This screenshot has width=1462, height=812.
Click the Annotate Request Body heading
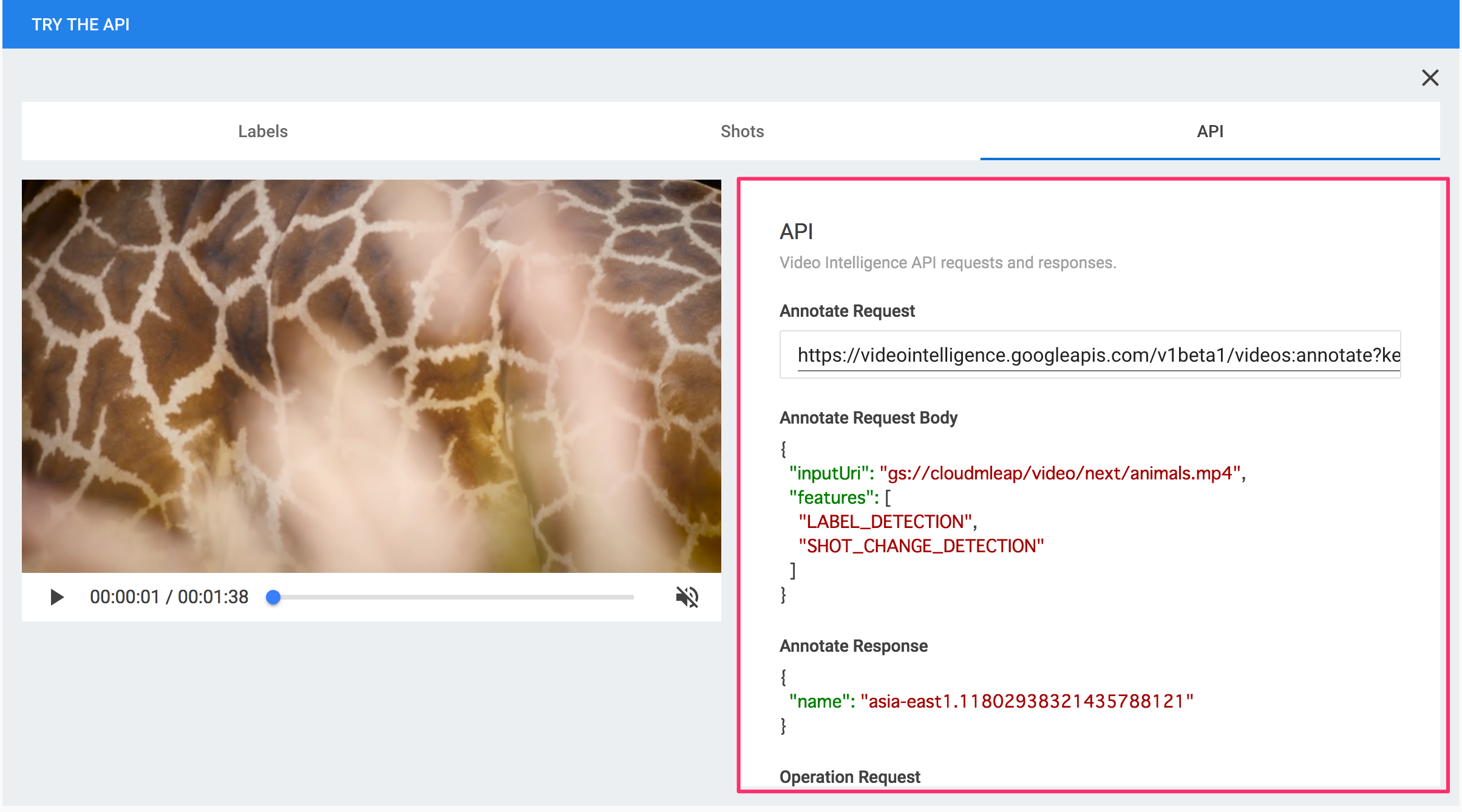[x=868, y=418]
